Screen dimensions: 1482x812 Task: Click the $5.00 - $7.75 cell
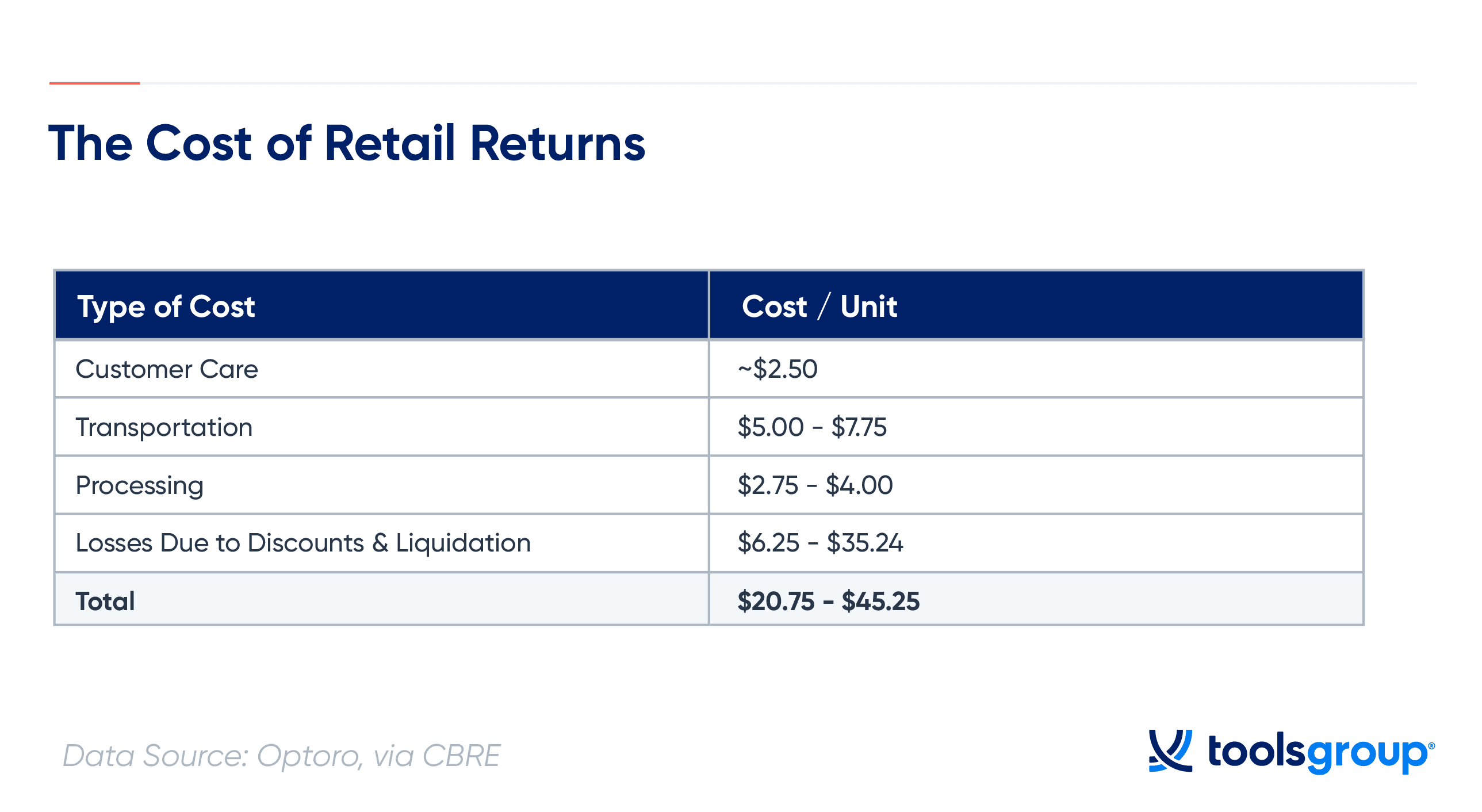tap(813, 427)
